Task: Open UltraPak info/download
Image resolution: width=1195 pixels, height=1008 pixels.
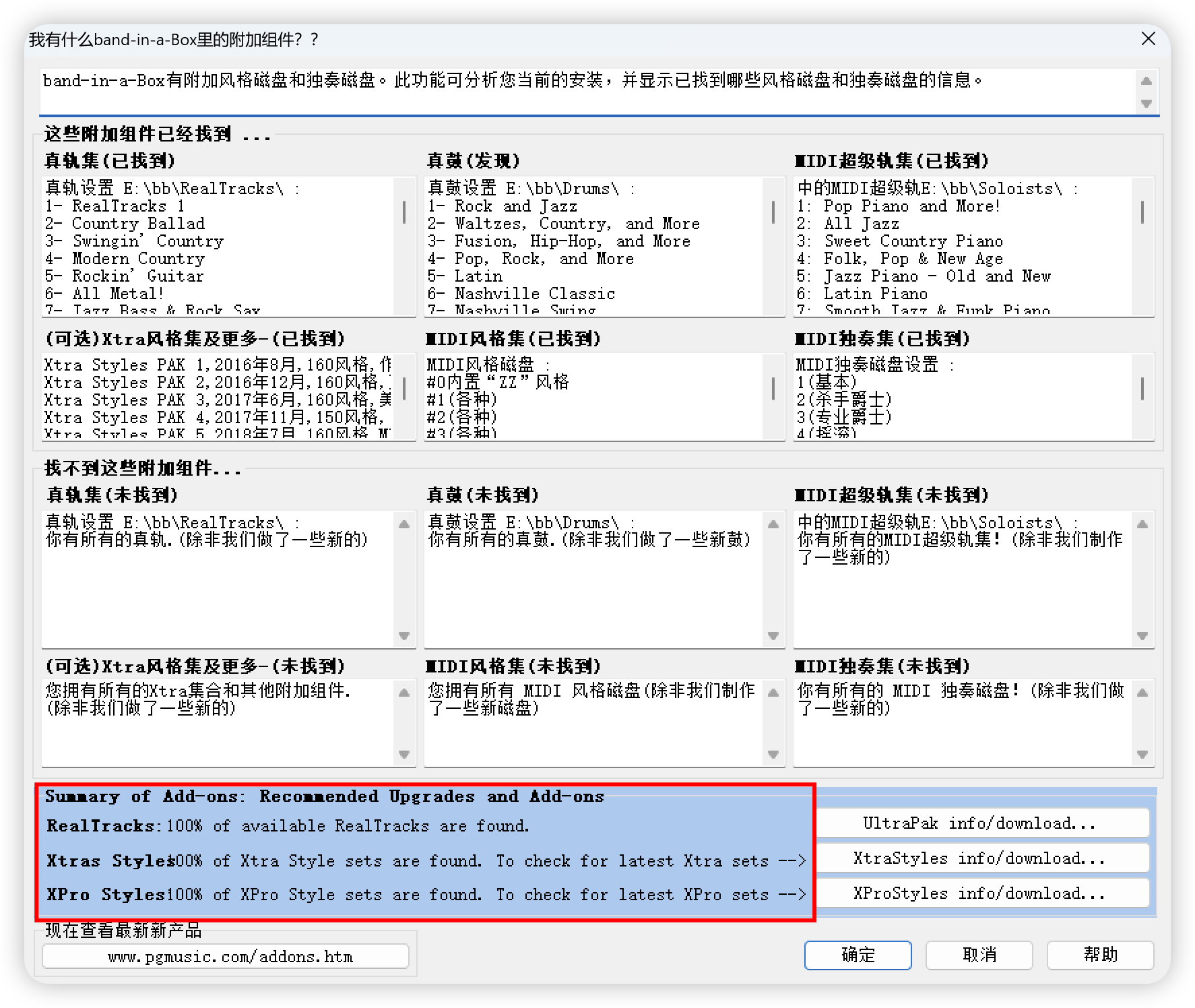Action: click(982, 823)
